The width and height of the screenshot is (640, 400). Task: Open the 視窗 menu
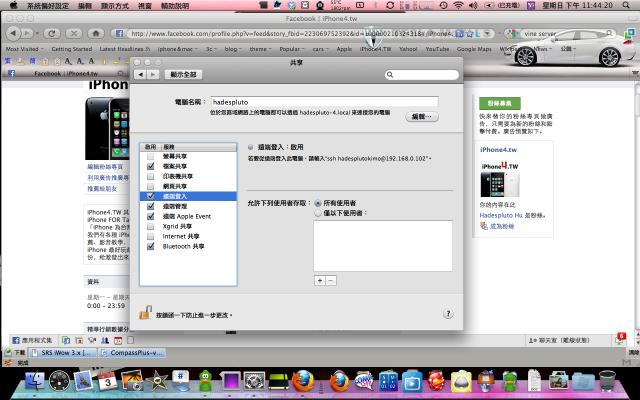point(144,6)
